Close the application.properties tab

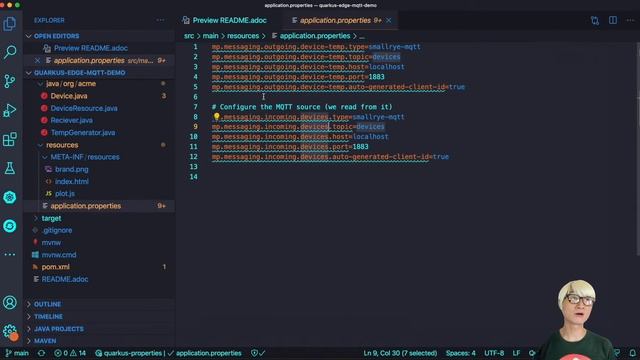click(389, 20)
